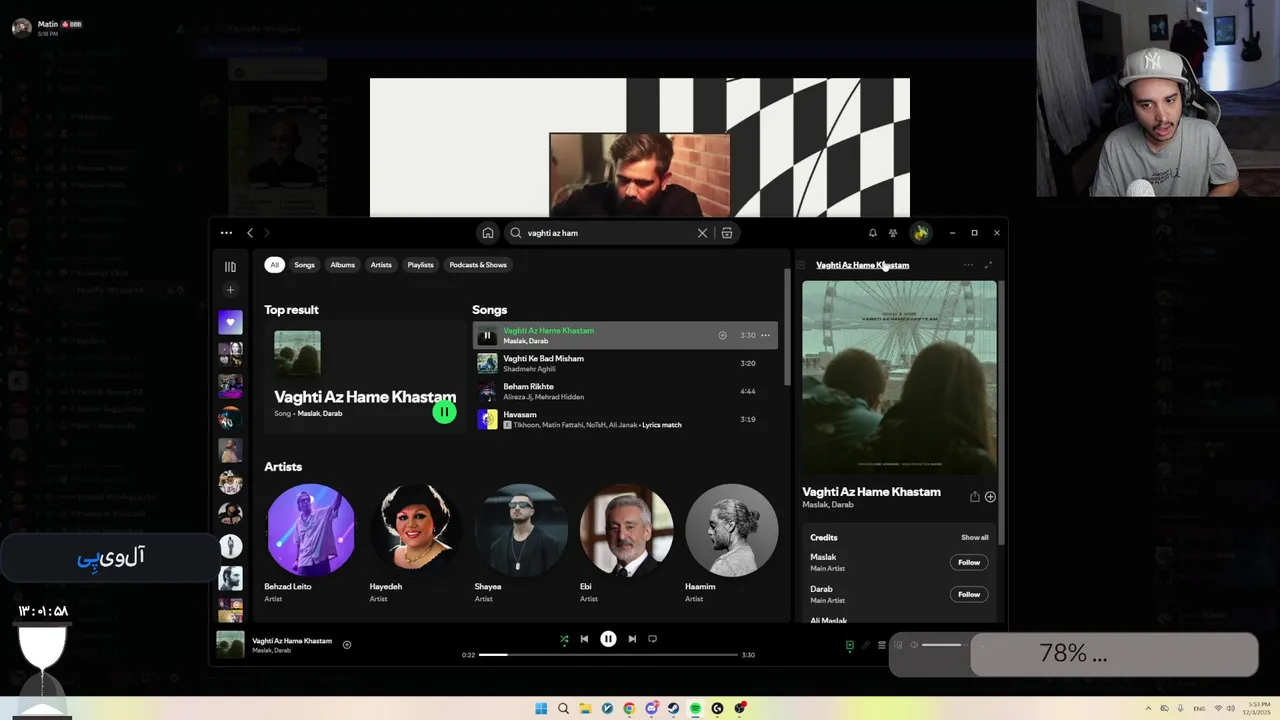The image size is (1280, 720).
Task: Open Now Playing panel more options dots
Action: pyautogui.click(x=968, y=265)
